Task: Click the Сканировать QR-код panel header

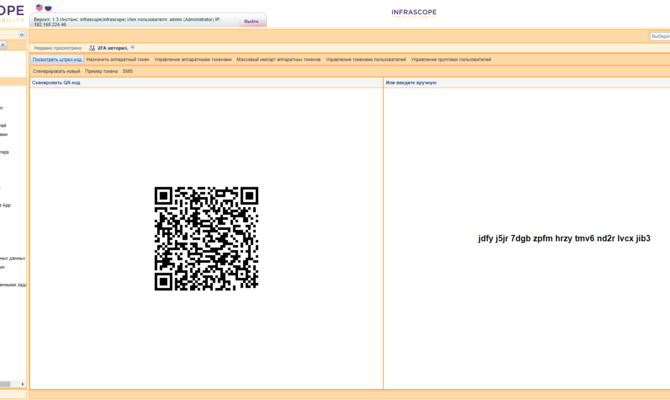Action: point(206,83)
